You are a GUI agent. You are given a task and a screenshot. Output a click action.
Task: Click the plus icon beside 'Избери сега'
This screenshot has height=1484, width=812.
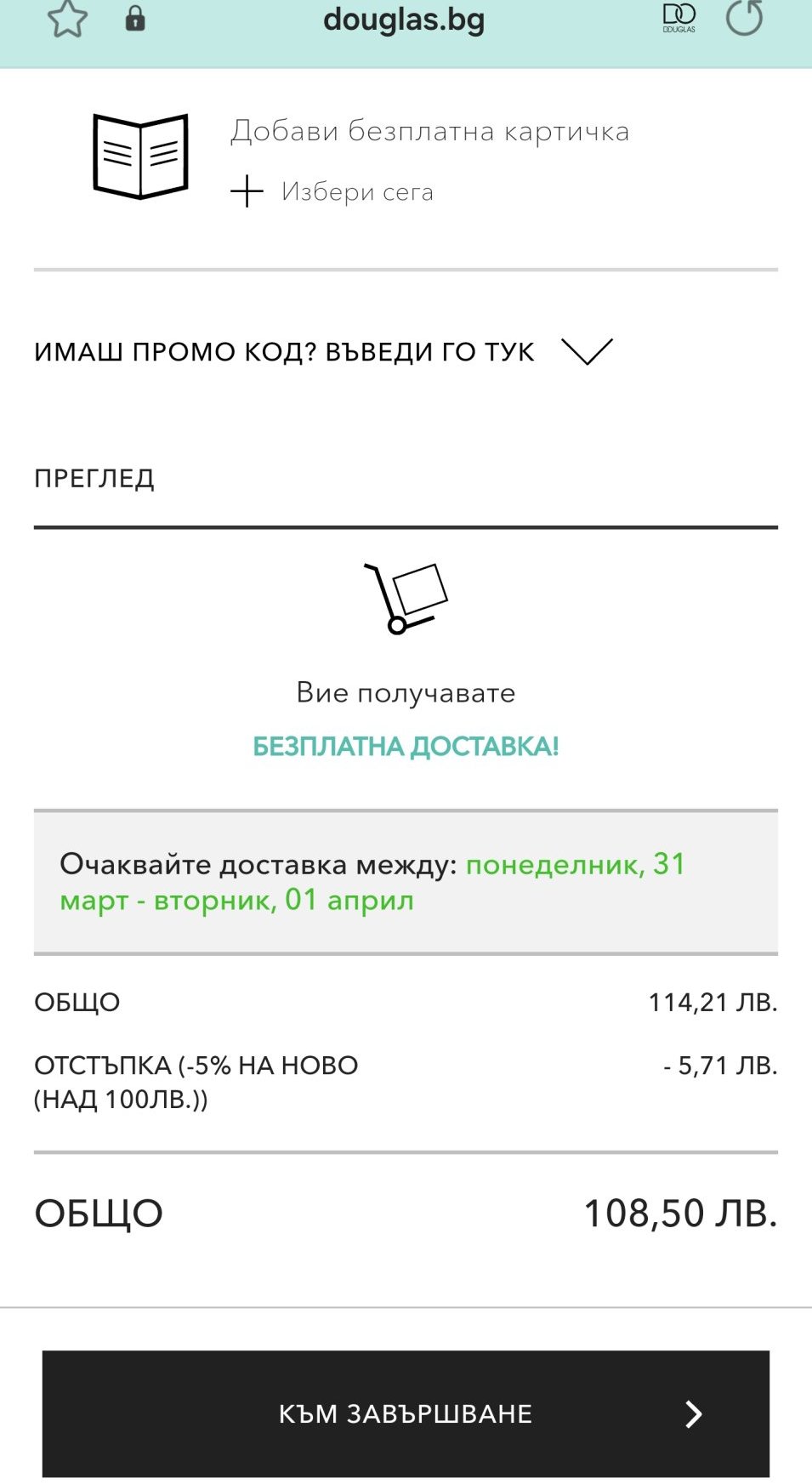click(x=247, y=191)
